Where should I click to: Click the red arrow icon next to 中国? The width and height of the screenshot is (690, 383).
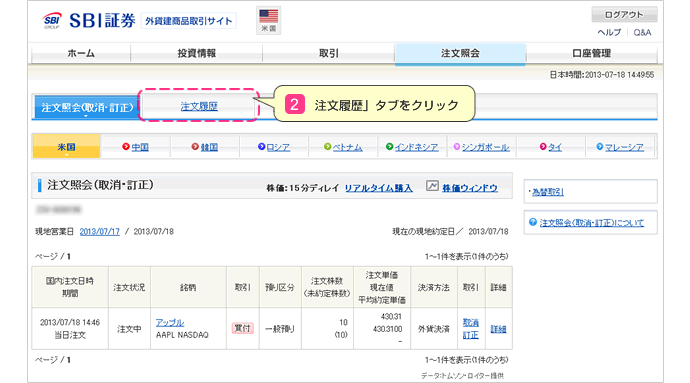click(126, 147)
